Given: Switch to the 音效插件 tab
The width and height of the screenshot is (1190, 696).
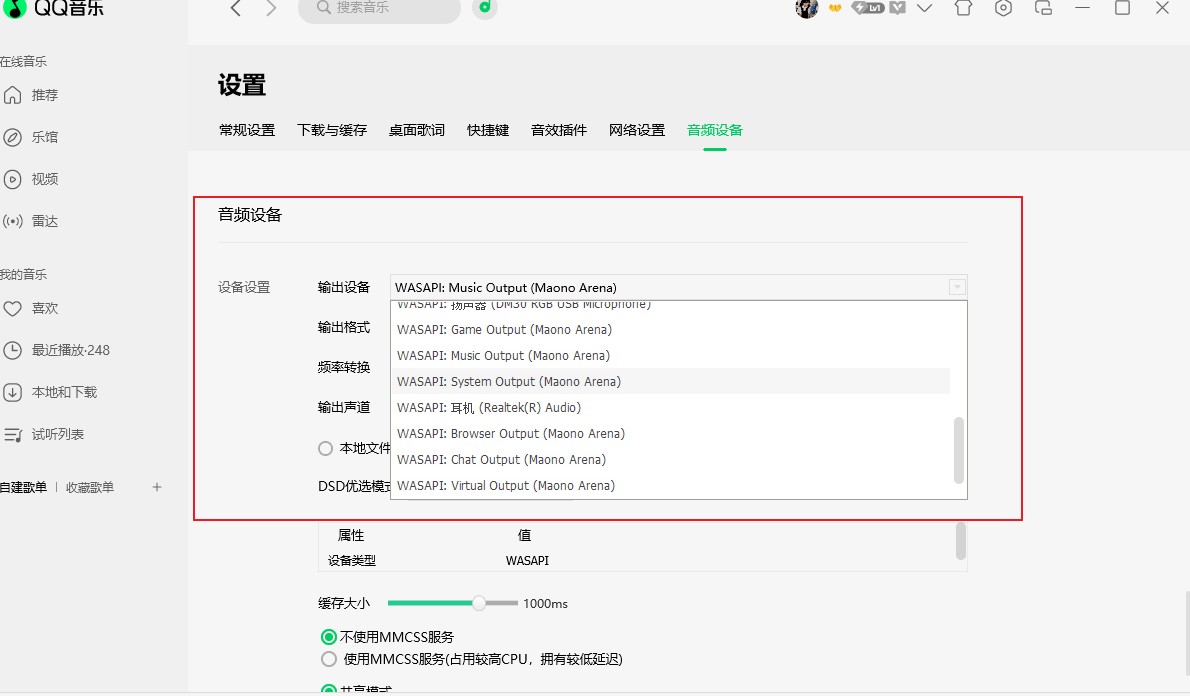Looking at the screenshot, I should pyautogui.click(x=558, y=130).
